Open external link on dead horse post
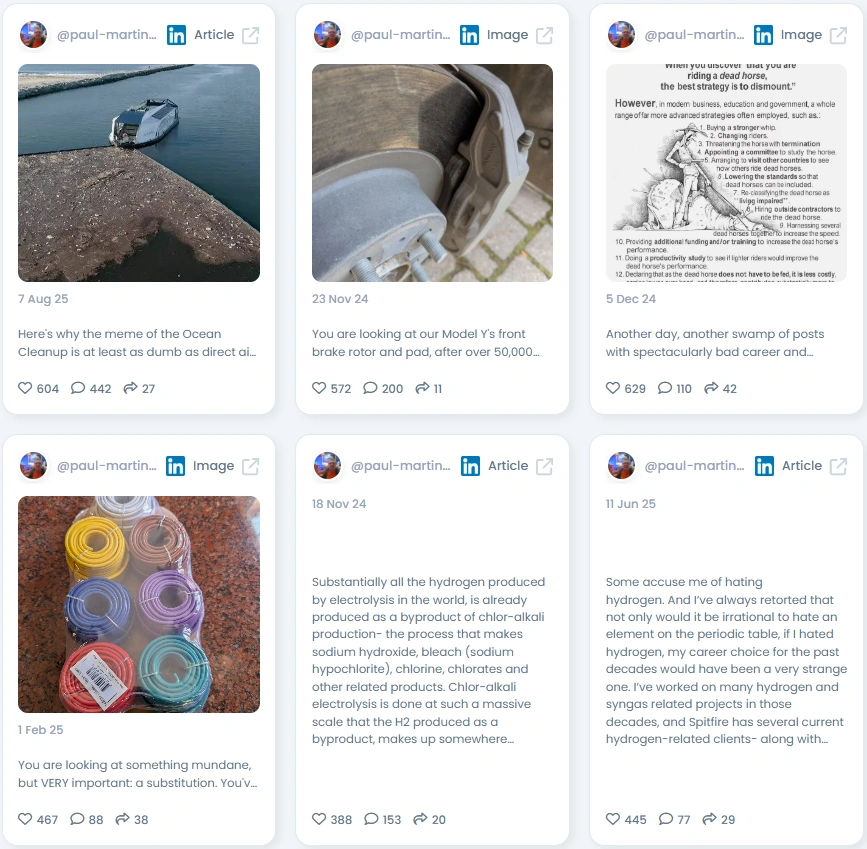867x849 pixels. tap(838, 35)
